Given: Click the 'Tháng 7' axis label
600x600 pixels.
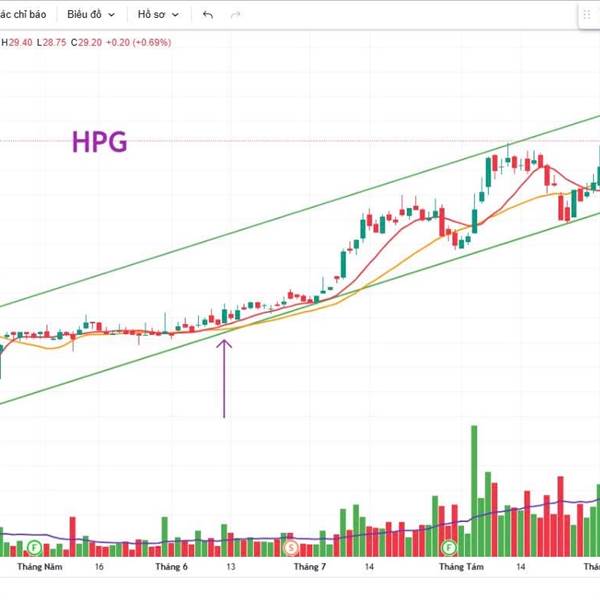Looking at the screenshot, I should coord(310,567).
